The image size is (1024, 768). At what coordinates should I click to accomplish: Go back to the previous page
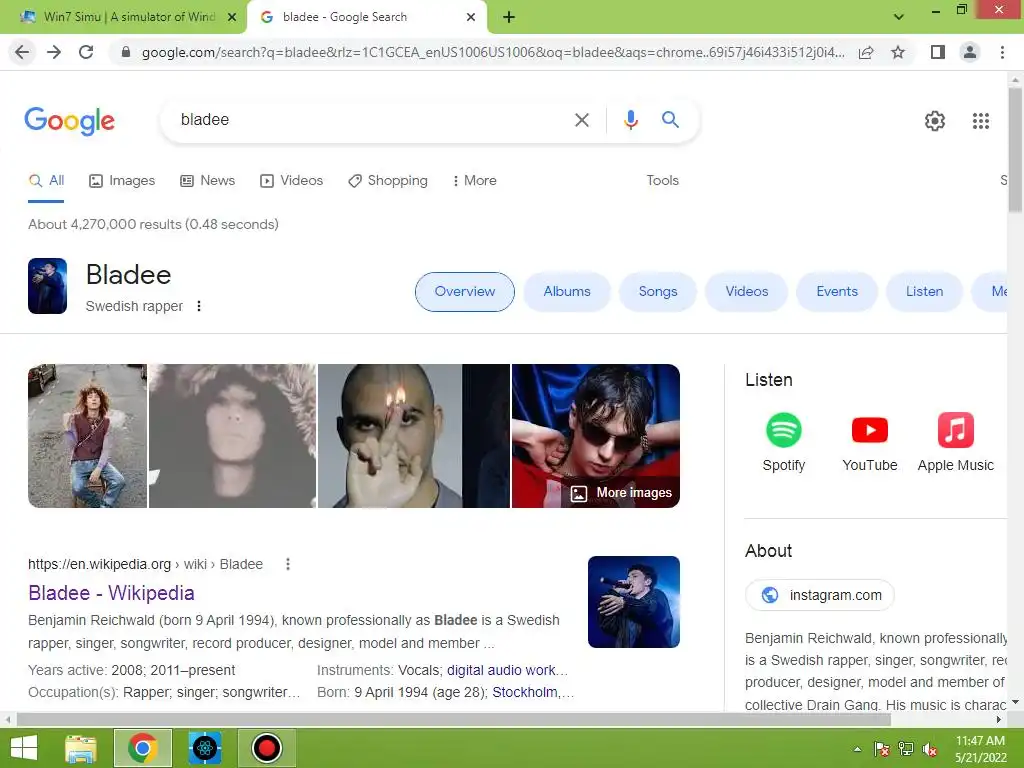[x=22, y=52]
